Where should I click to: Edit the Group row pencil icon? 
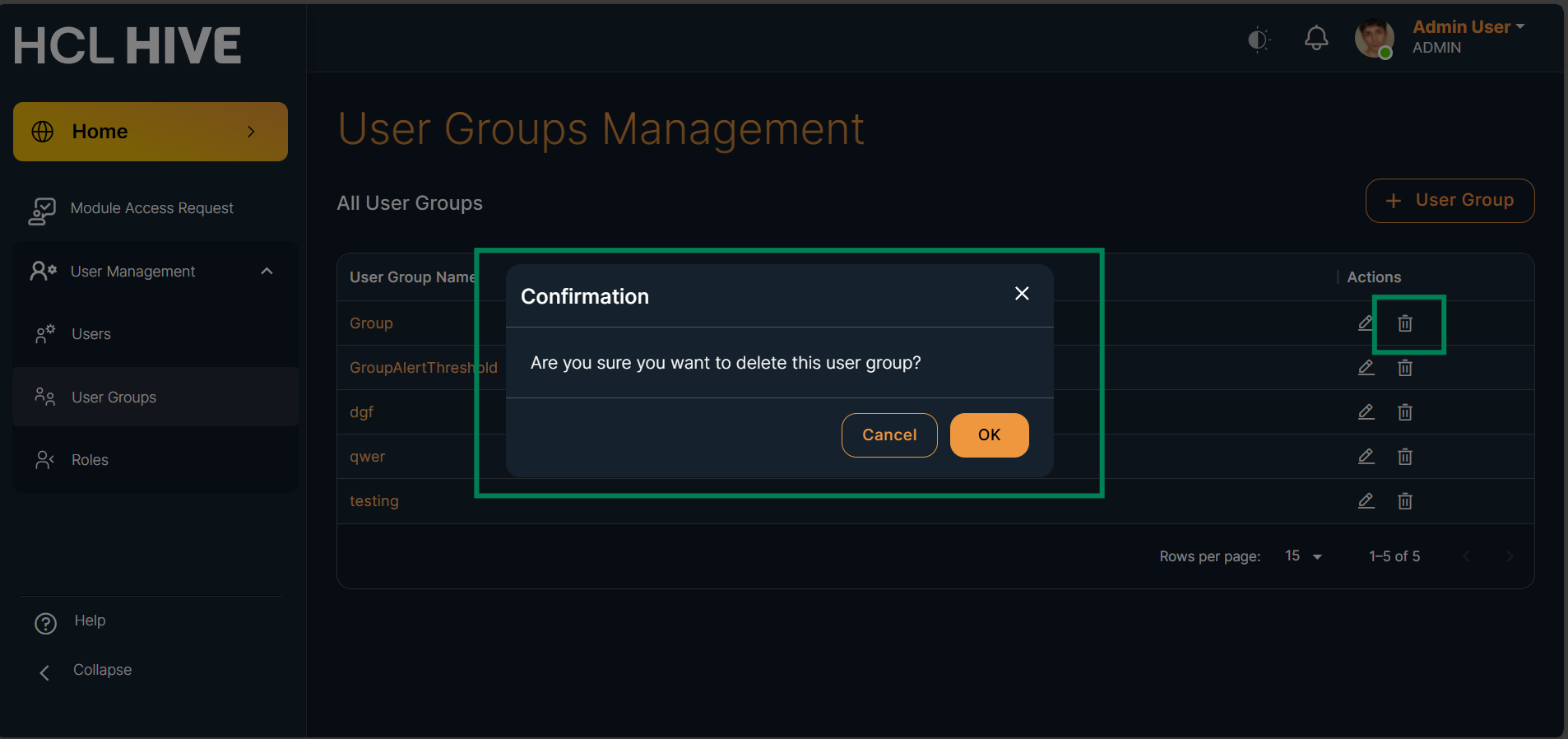tap(1366, 323)
